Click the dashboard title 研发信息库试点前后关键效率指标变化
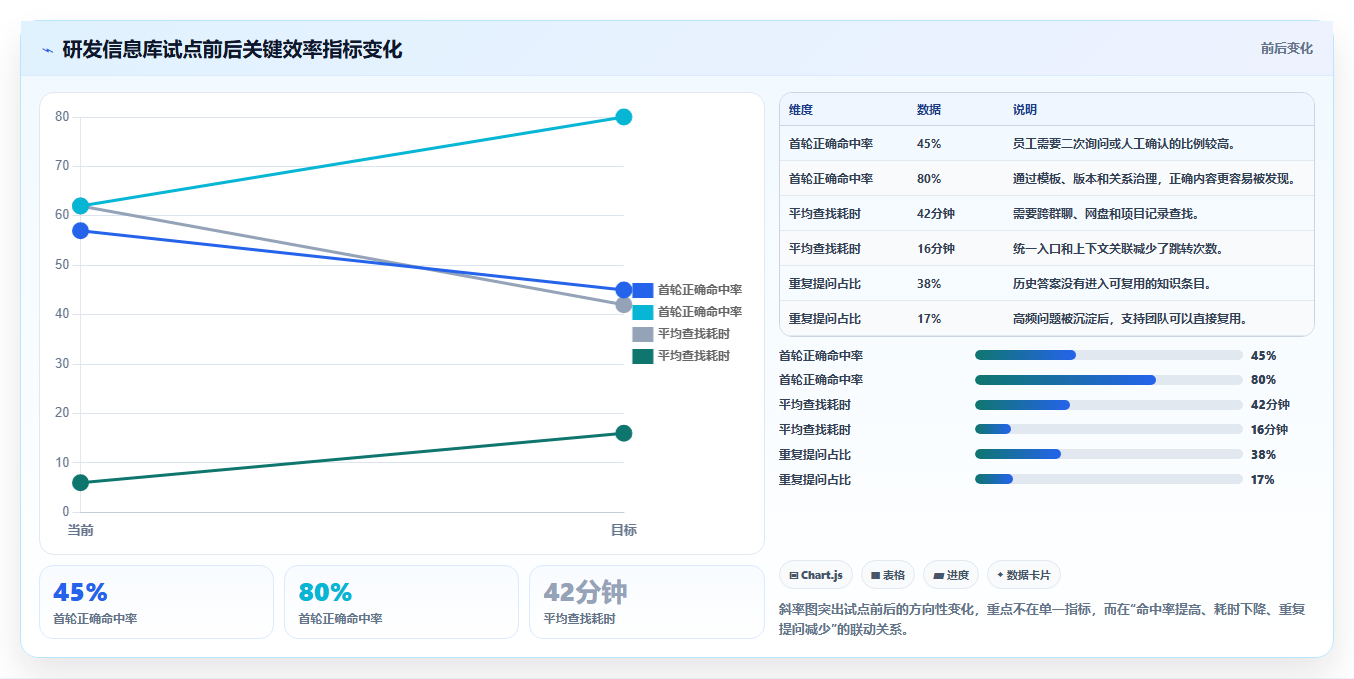The image size is (1354, 679). pos(232,50)
